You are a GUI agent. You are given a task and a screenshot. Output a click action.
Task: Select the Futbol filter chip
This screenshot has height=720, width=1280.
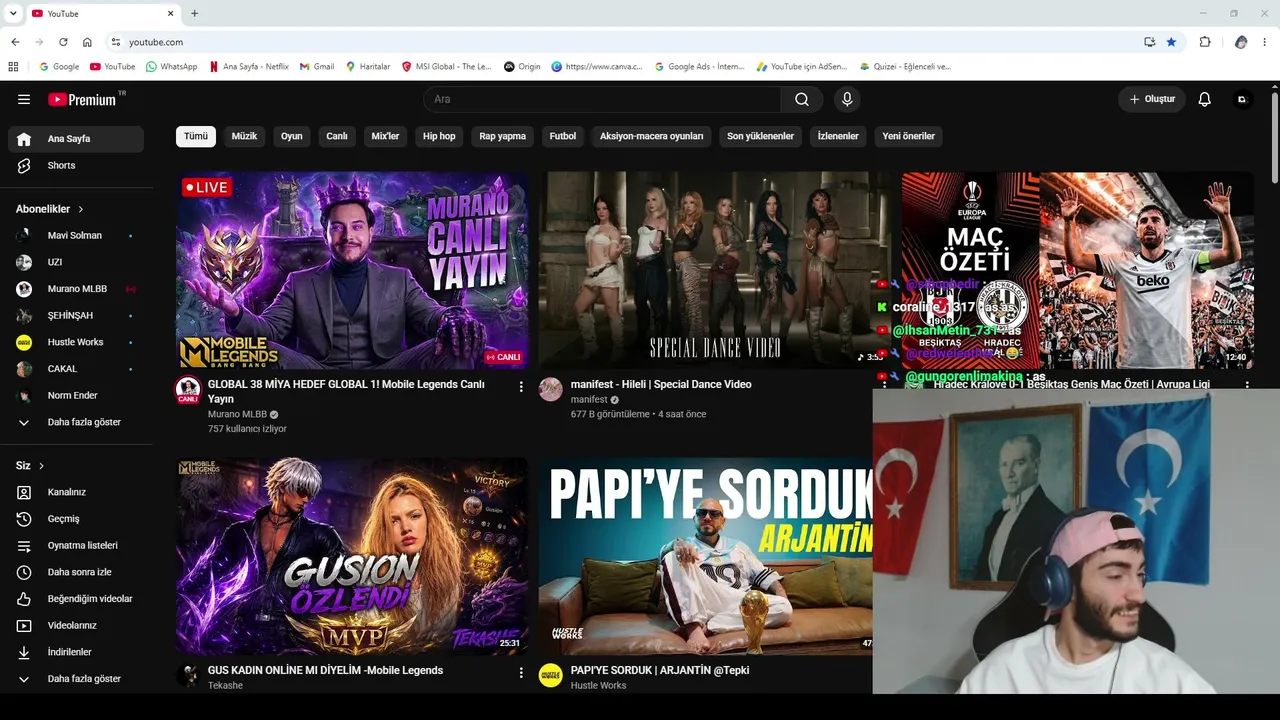tap(563, 136)
